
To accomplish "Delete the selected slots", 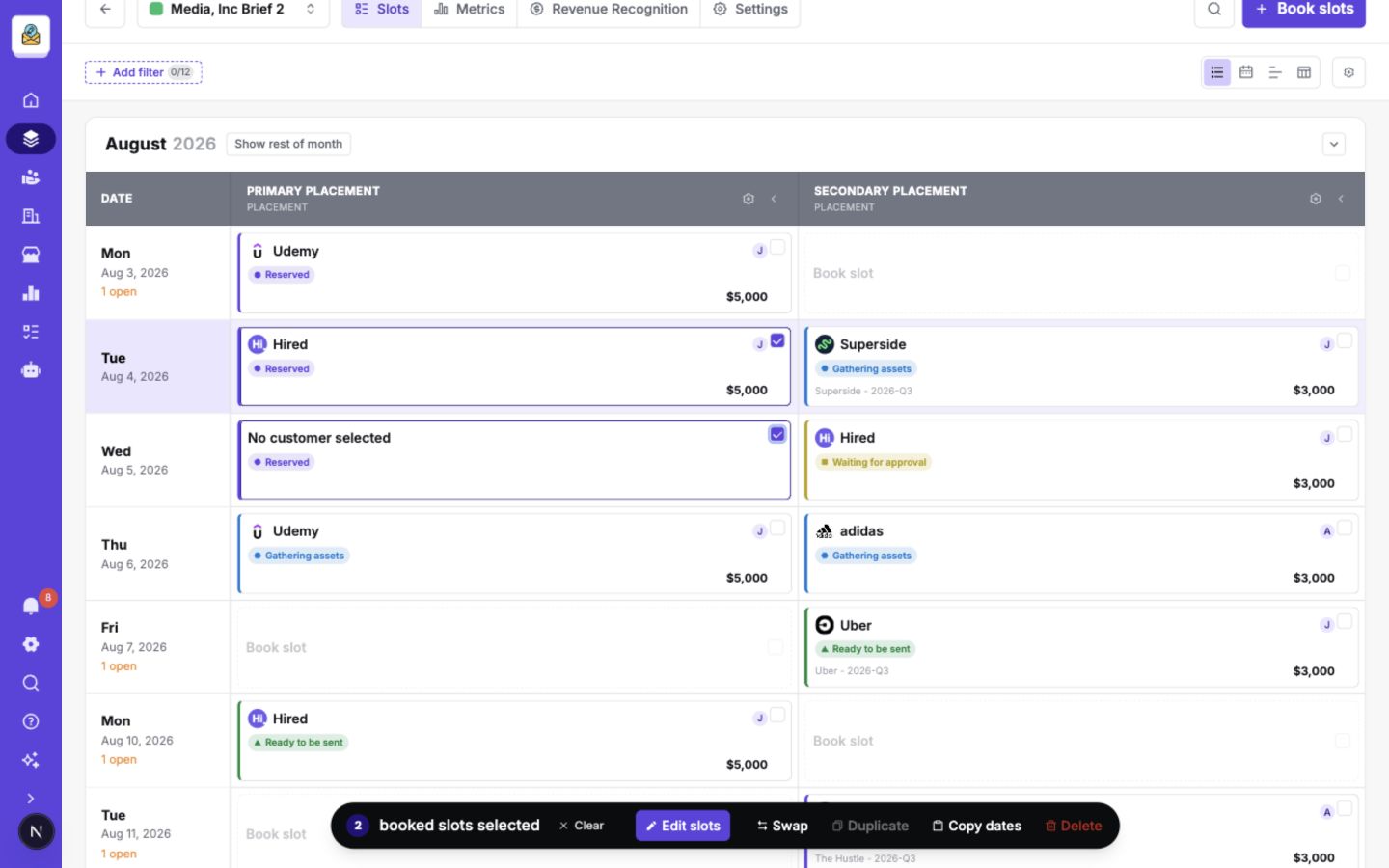I will coord(1074,826).
